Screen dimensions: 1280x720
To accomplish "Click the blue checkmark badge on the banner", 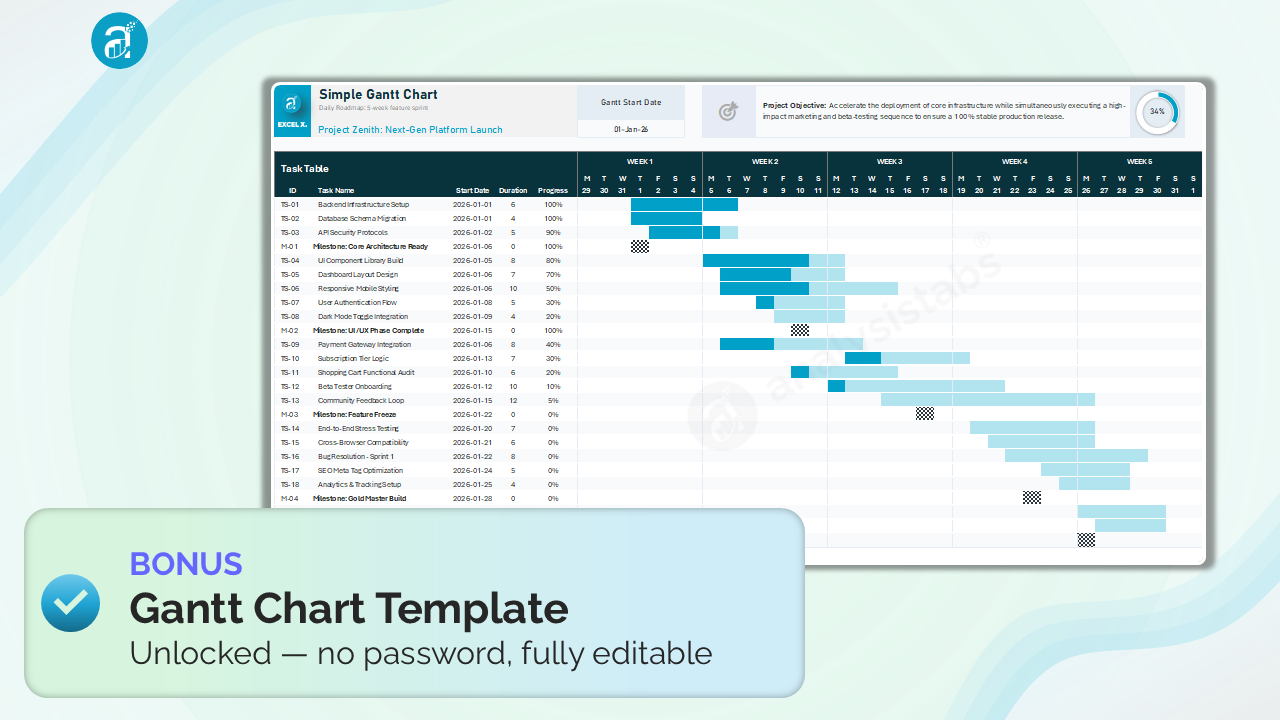I will (x=70, y=603).
